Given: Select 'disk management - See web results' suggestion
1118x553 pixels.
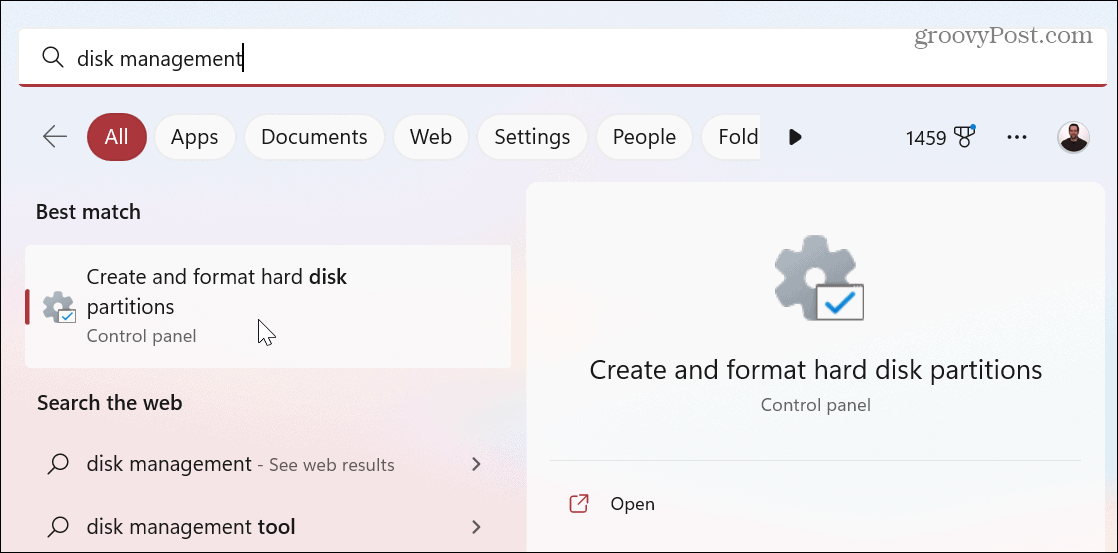Looking at the screenshot, I should [x=268, y=465].
